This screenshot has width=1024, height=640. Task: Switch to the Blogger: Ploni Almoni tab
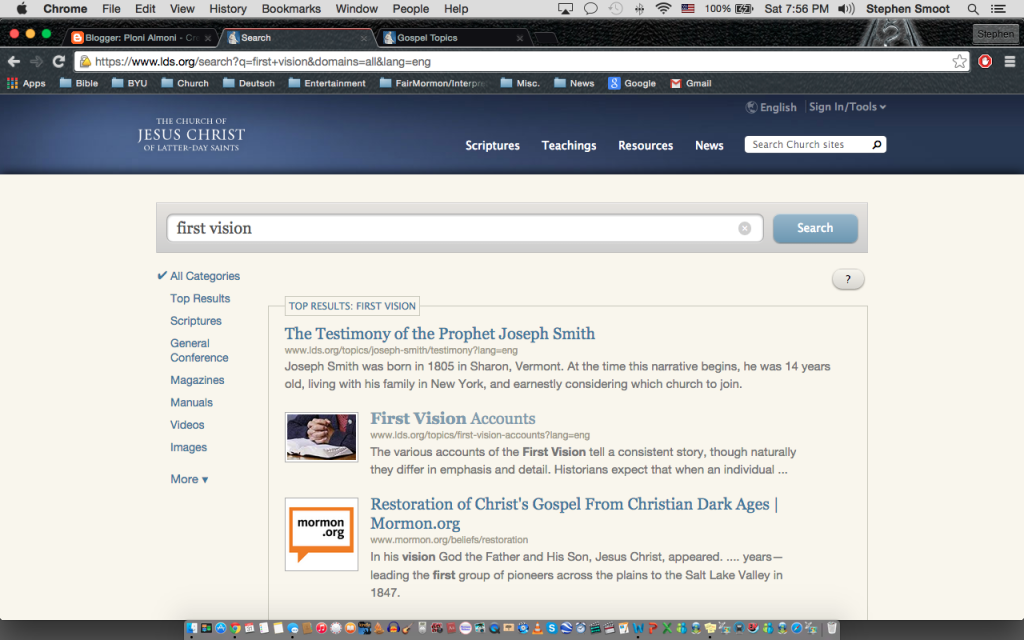point(141,38)
